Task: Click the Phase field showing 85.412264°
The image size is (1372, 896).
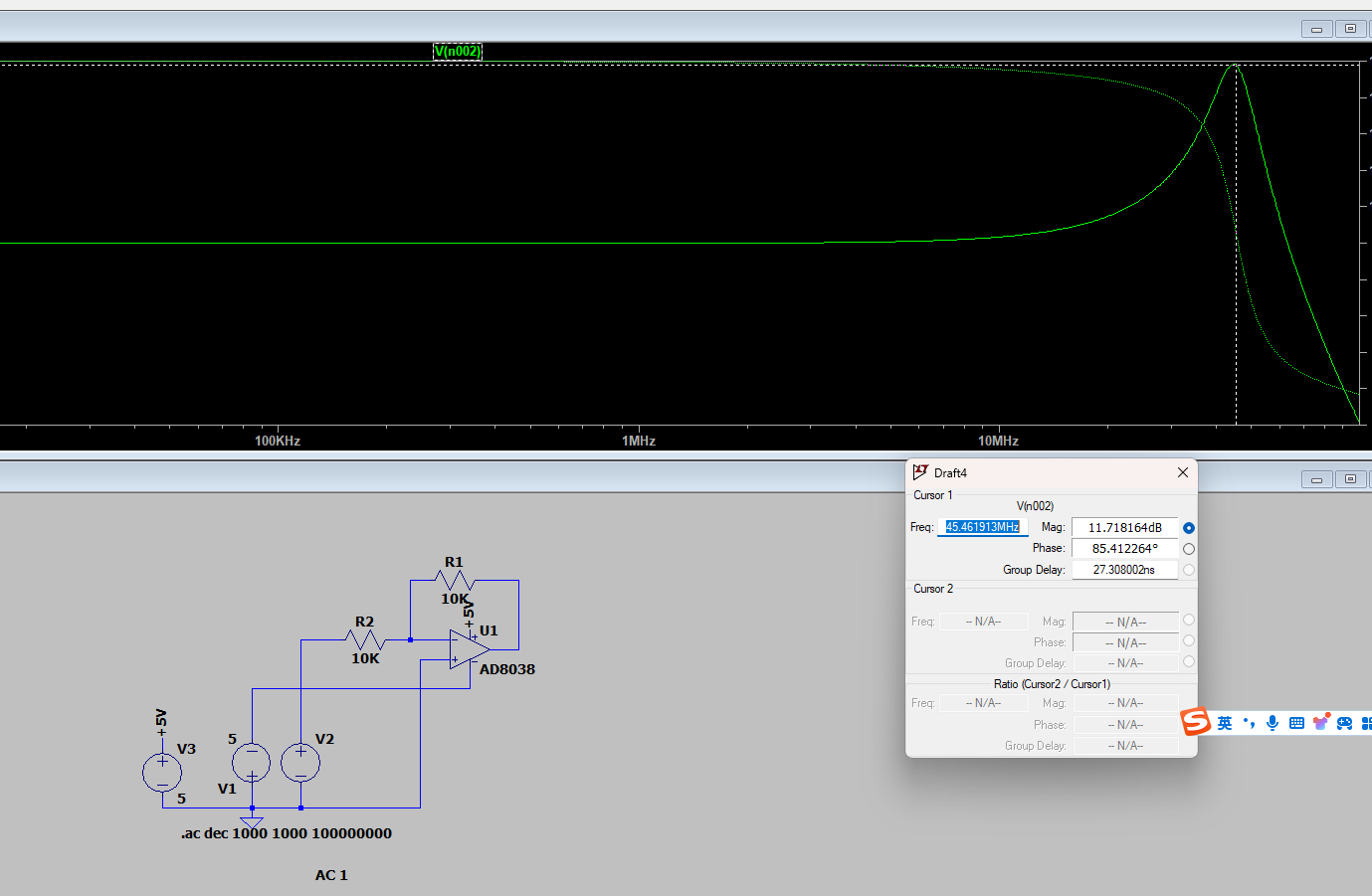Action: (x=1125, y=549)
